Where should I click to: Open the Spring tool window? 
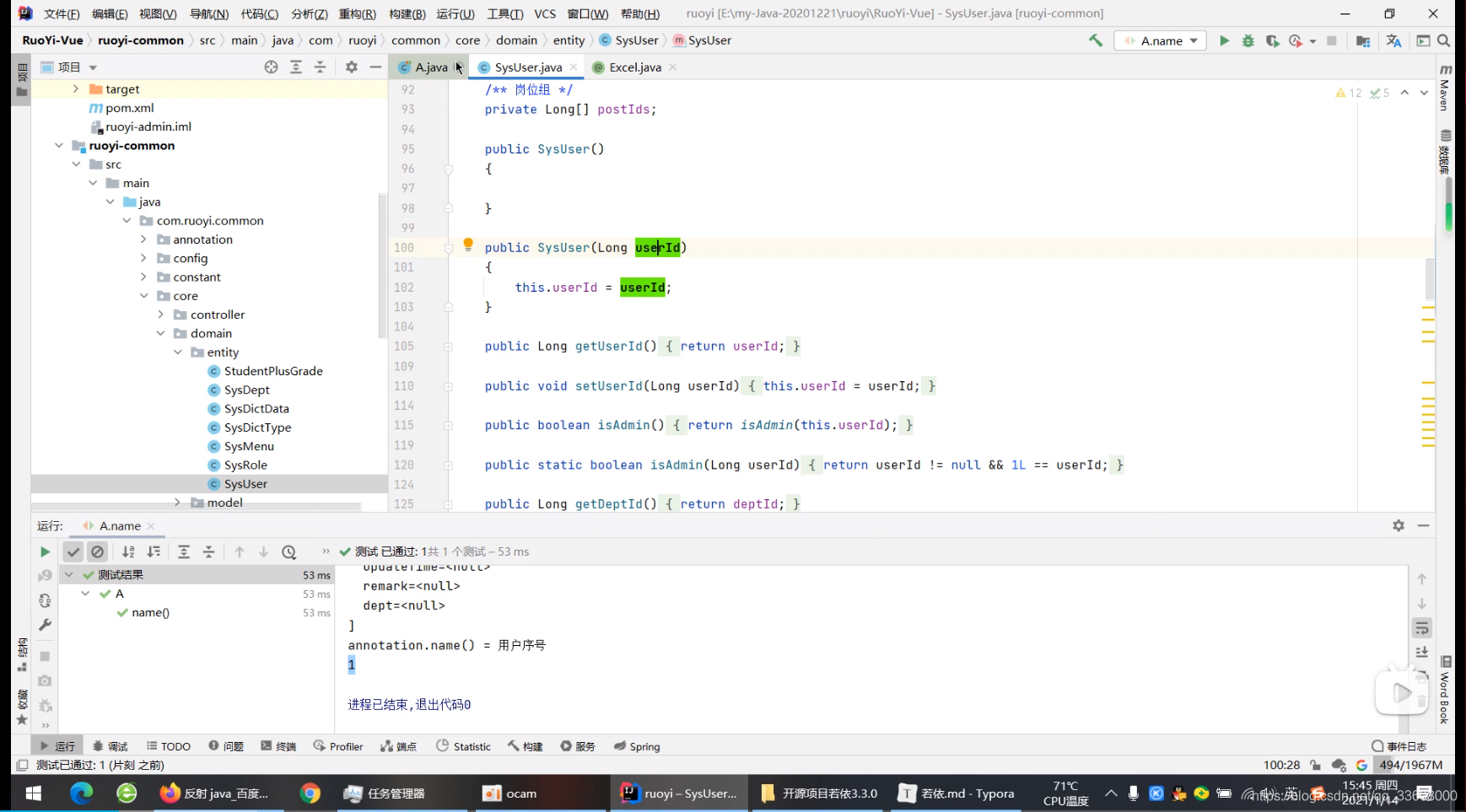[x=637, y=746]
